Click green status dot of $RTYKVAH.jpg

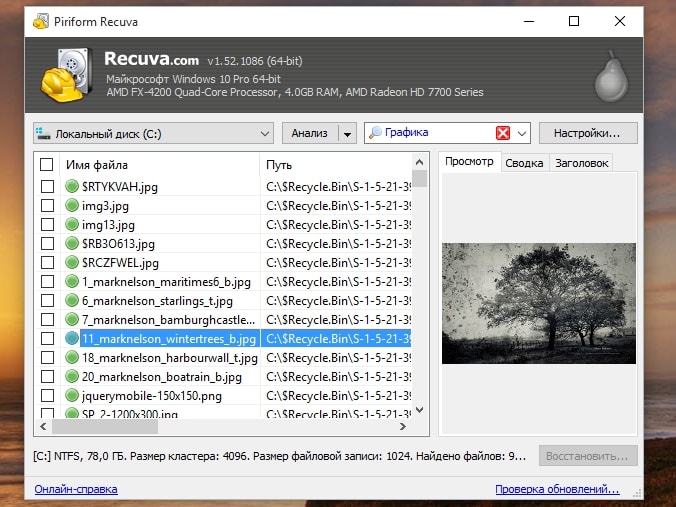coord(72,186)
